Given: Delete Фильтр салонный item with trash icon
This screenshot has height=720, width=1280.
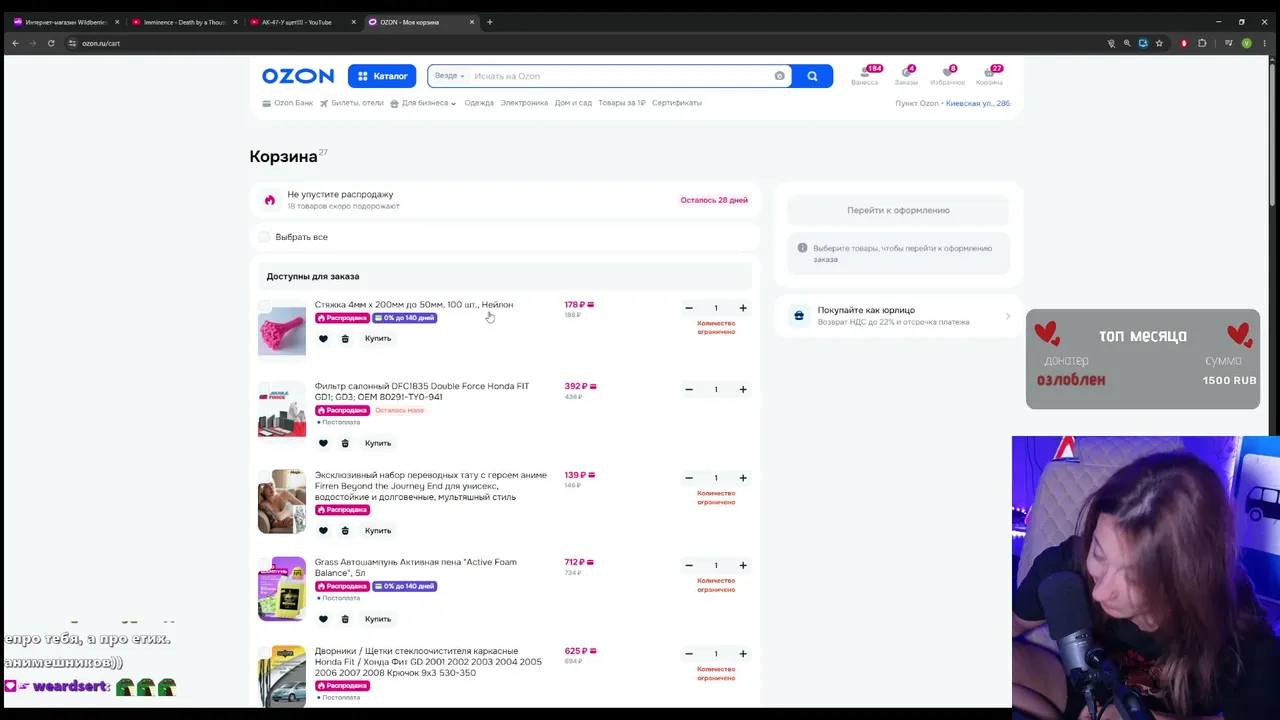Looking at the screenshot, I should 345,443.
